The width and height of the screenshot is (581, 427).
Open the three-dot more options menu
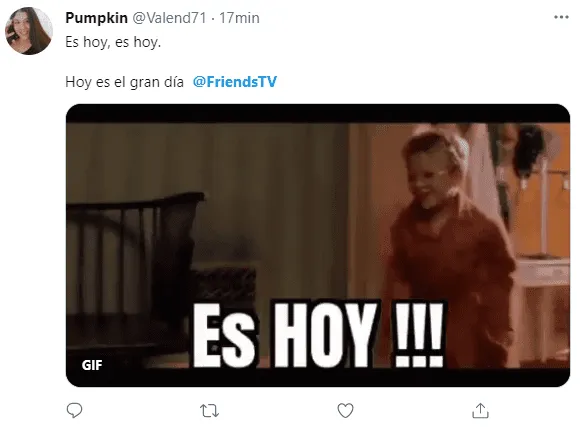(561, 17)
